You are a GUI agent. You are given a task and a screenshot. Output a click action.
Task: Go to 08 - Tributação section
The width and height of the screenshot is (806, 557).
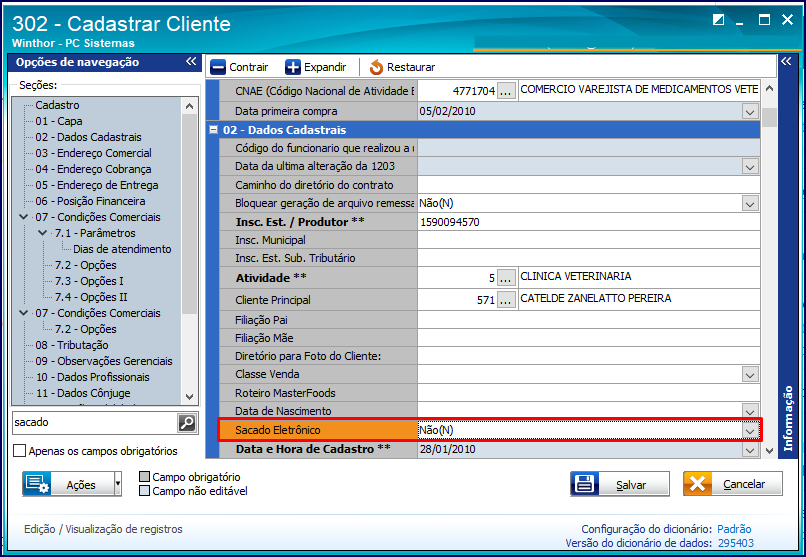click(71, 345)
